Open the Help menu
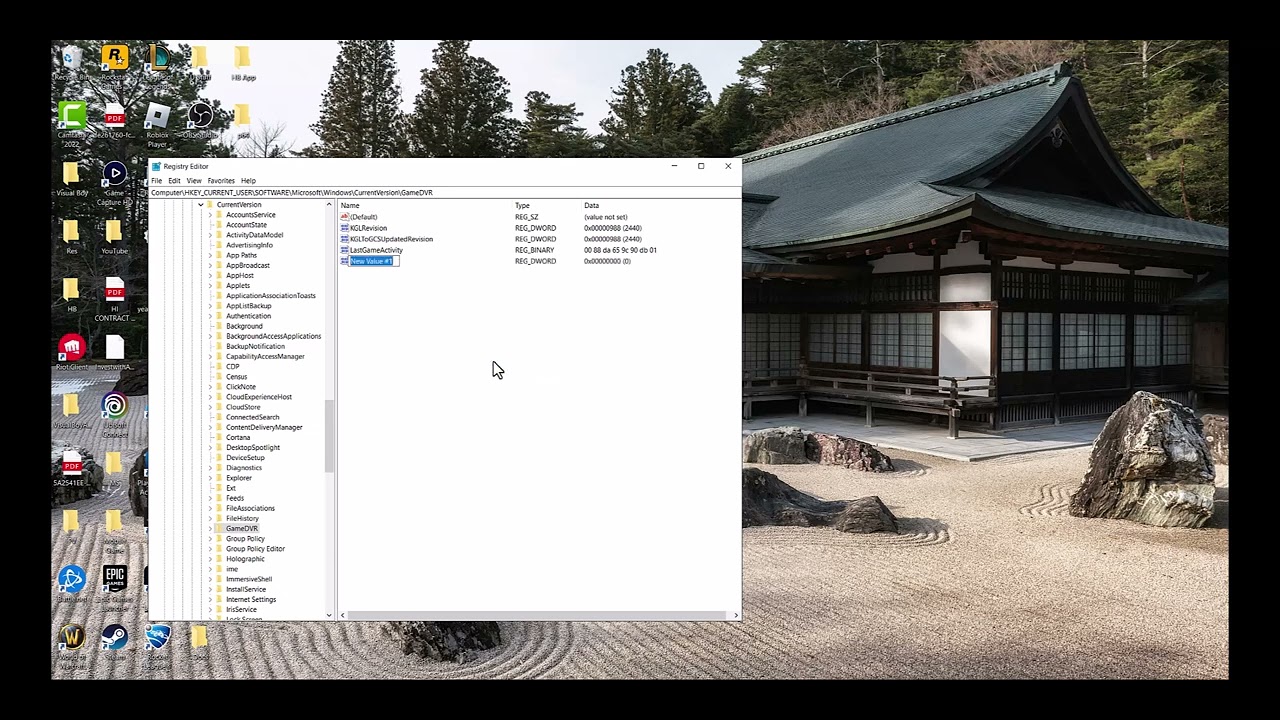The width and height of the screenshot is (1280, 720). click(248, 181)
